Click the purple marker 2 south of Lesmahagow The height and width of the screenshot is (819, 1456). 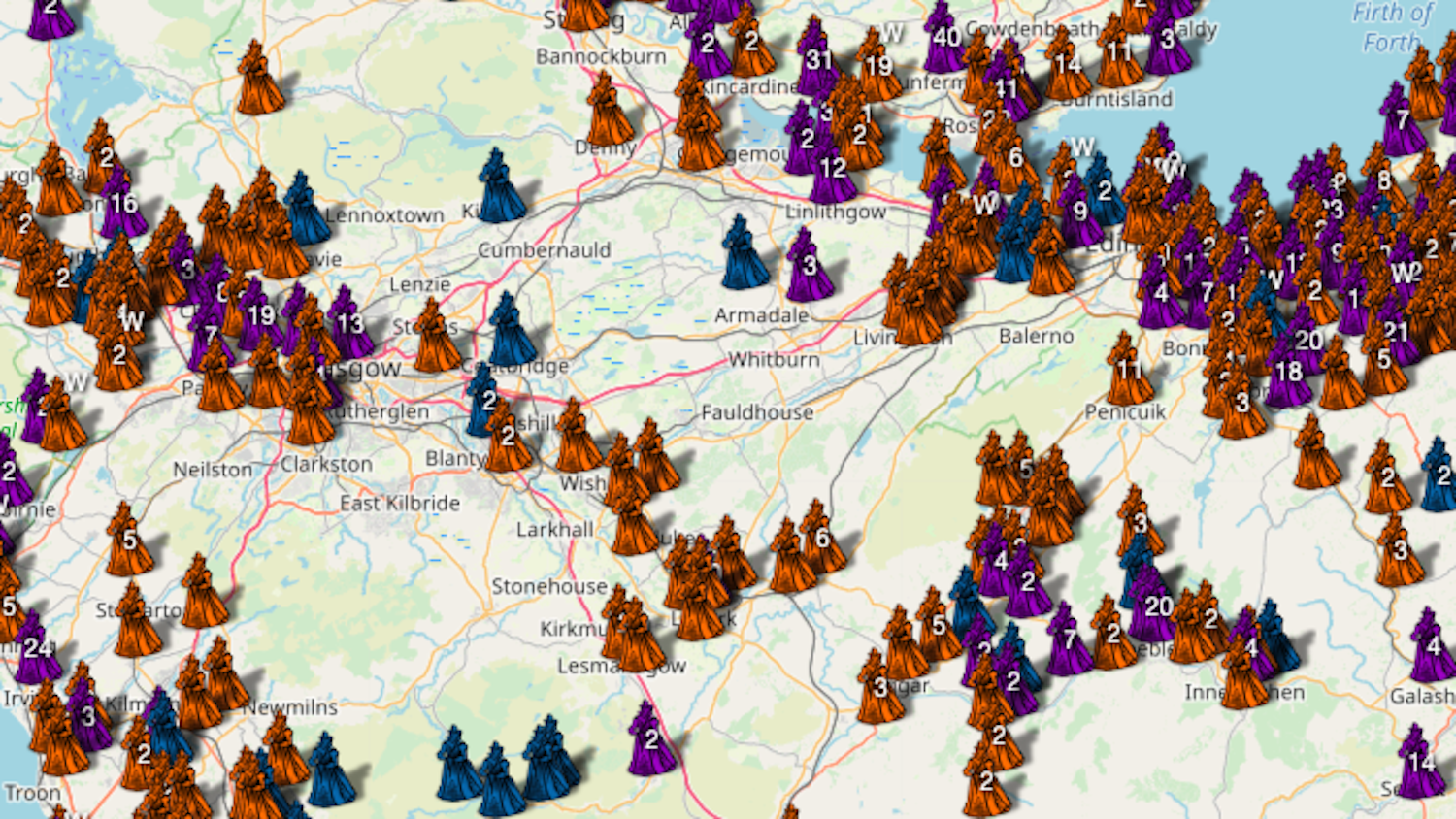pos(649,740)
